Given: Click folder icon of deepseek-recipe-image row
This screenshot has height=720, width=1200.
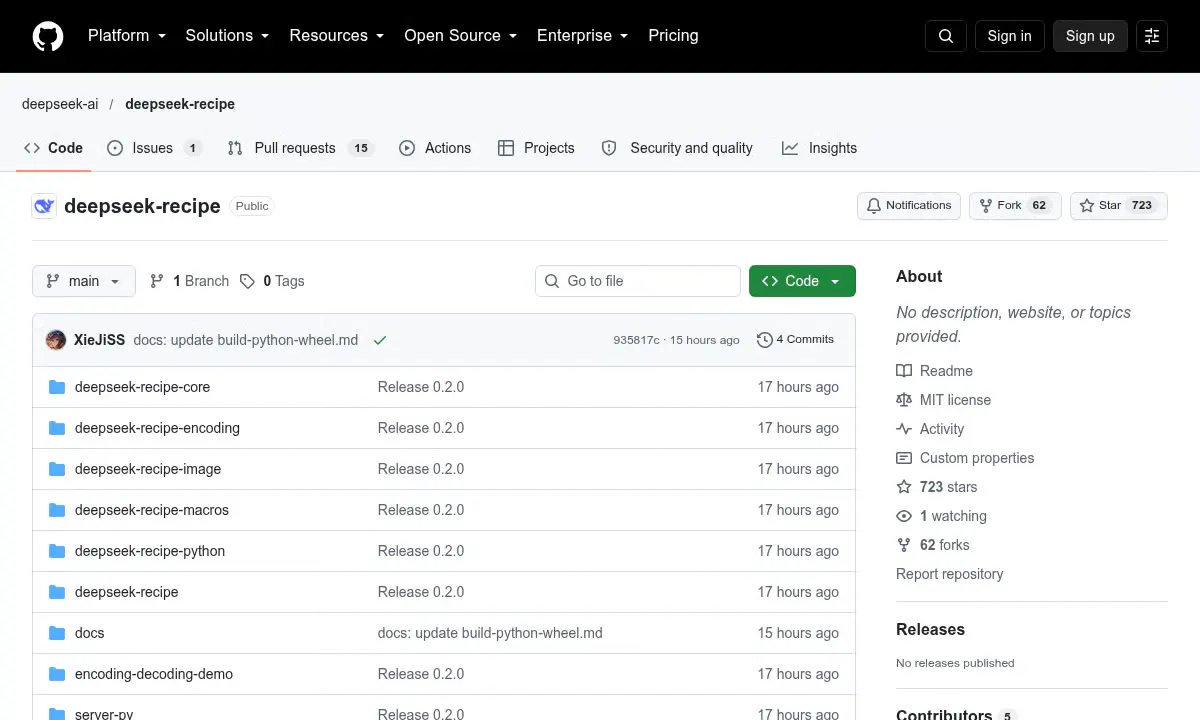Looking at the screenshot, I should click(57, 469).
